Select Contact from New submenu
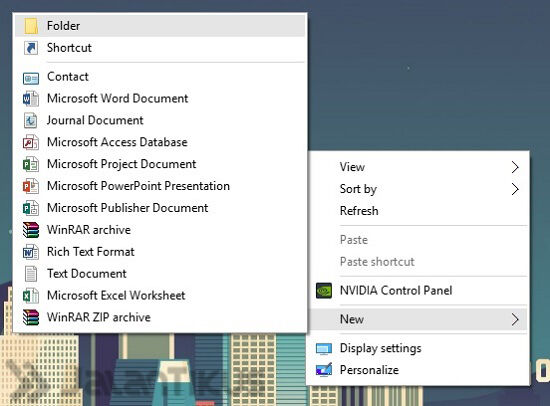 pos(160,77)
